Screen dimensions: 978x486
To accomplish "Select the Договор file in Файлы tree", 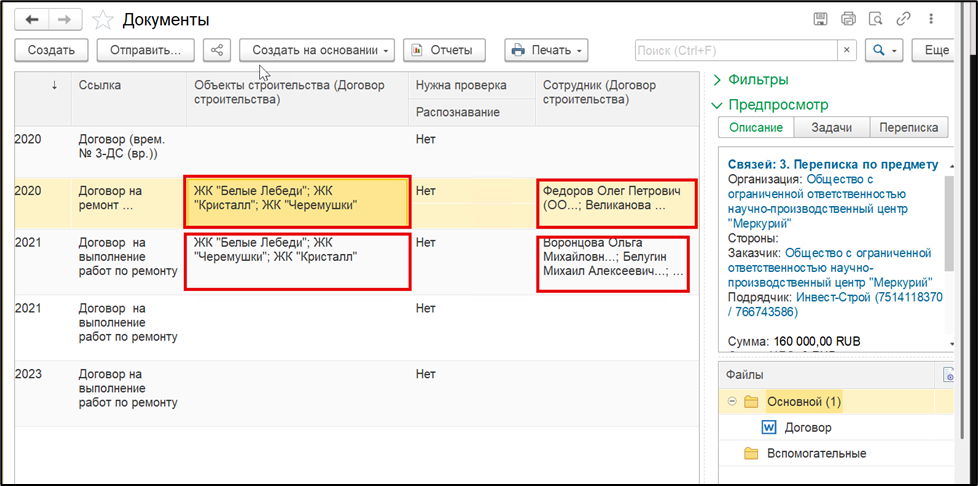I will pyautogui.click(x=808, y=428).
